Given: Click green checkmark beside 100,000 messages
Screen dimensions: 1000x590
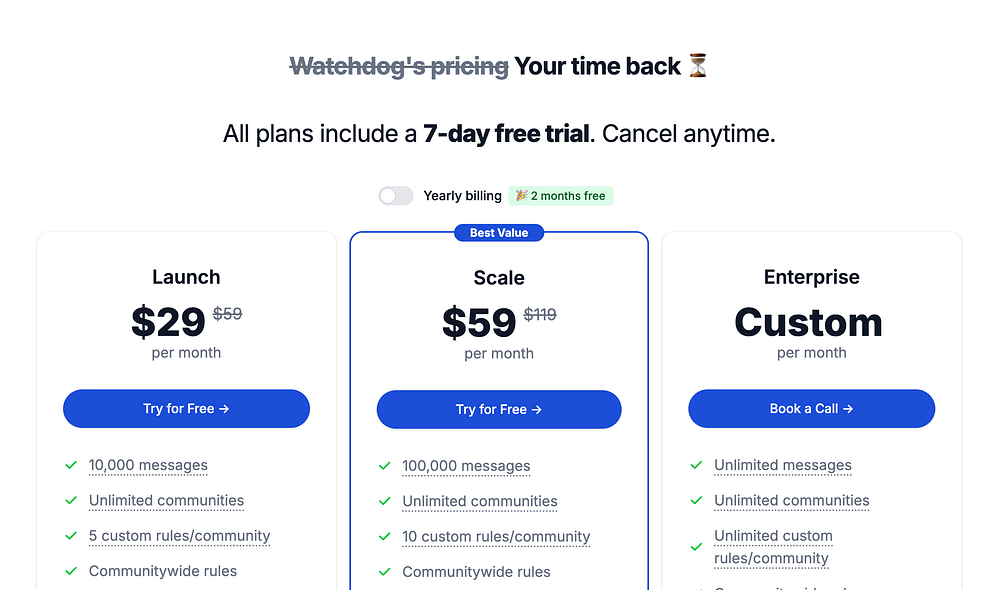Looking at the screenshot, I should click(385, 466).
